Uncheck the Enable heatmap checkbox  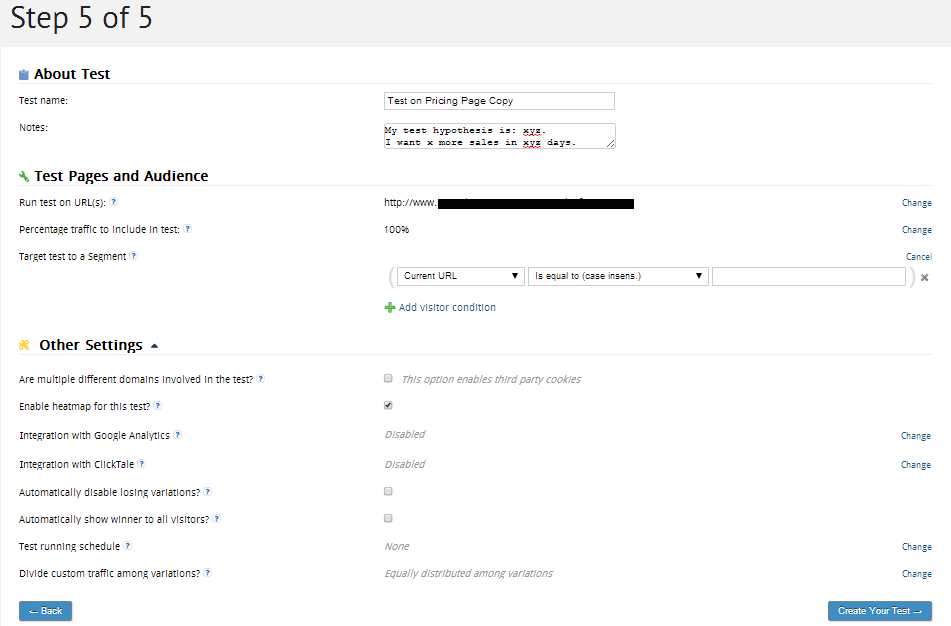coord(388,405)
